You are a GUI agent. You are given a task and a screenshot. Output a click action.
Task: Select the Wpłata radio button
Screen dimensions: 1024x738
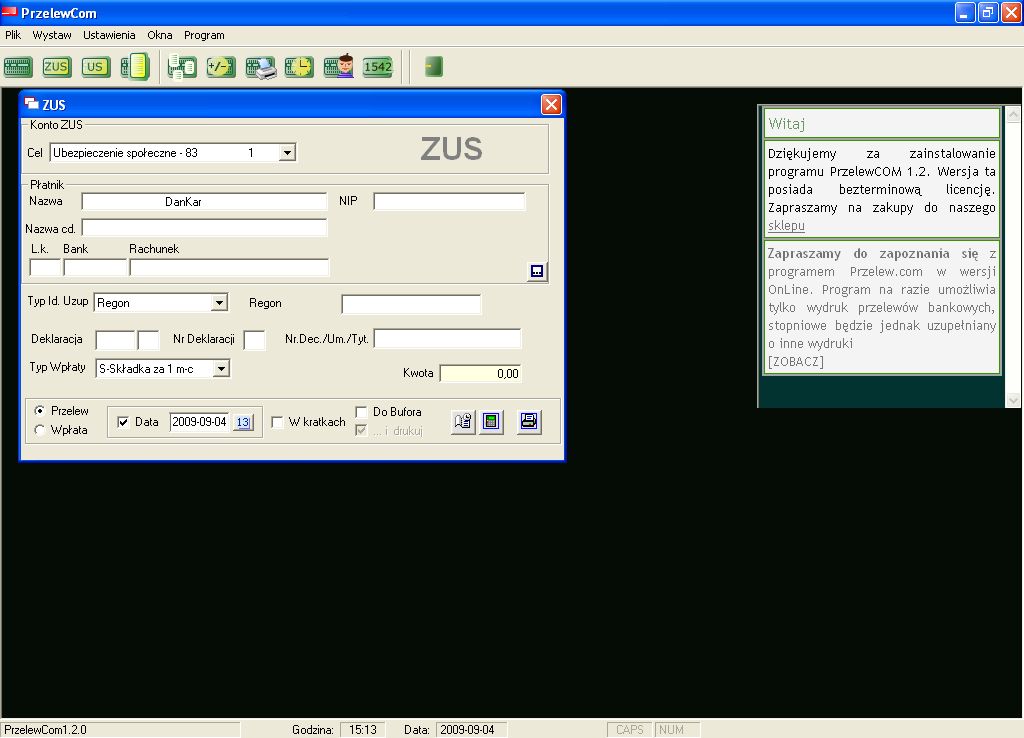pyautogui.click(x=40, y=430)
